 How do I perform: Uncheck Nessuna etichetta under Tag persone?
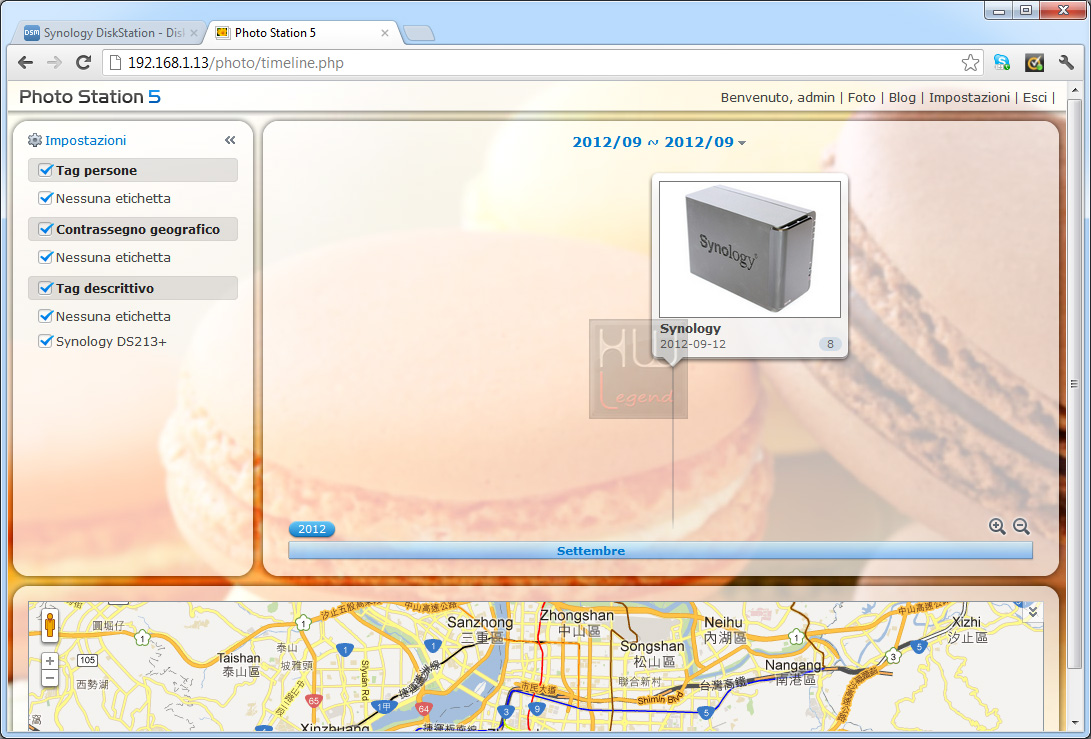pyautogui.click(x=46, y=198)
